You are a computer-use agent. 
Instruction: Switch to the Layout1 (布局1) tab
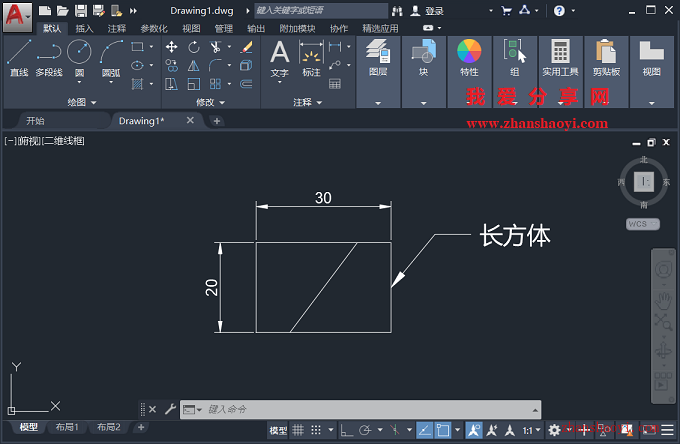[67, 427]
